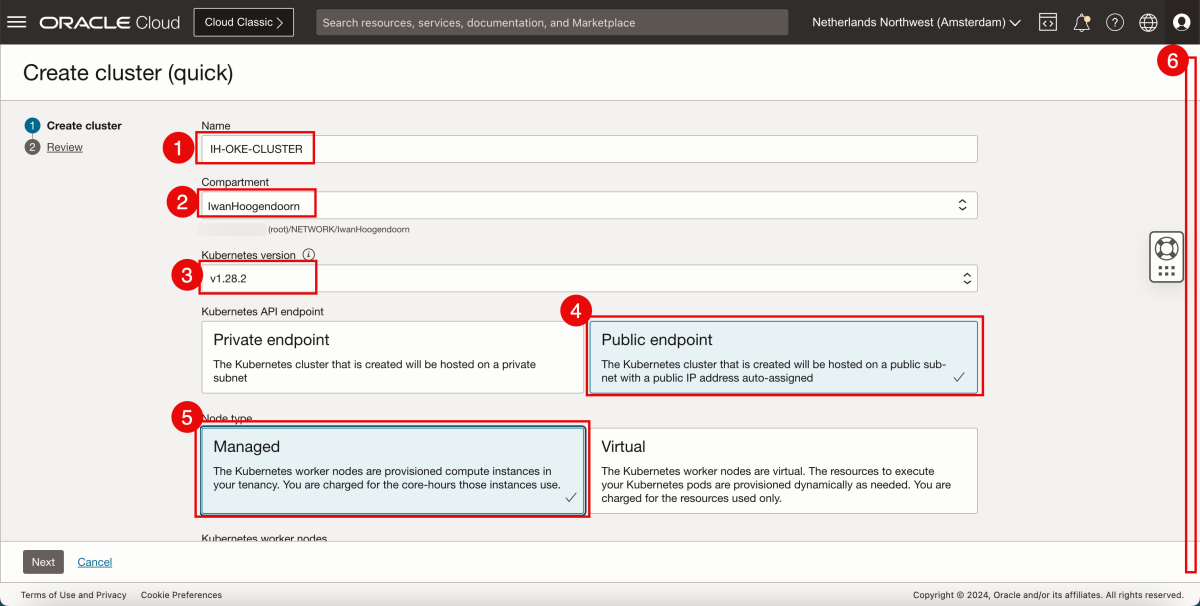Select the Private endpoint option
This screenshot has width=1200, height=606.
(x=392, y=356)
